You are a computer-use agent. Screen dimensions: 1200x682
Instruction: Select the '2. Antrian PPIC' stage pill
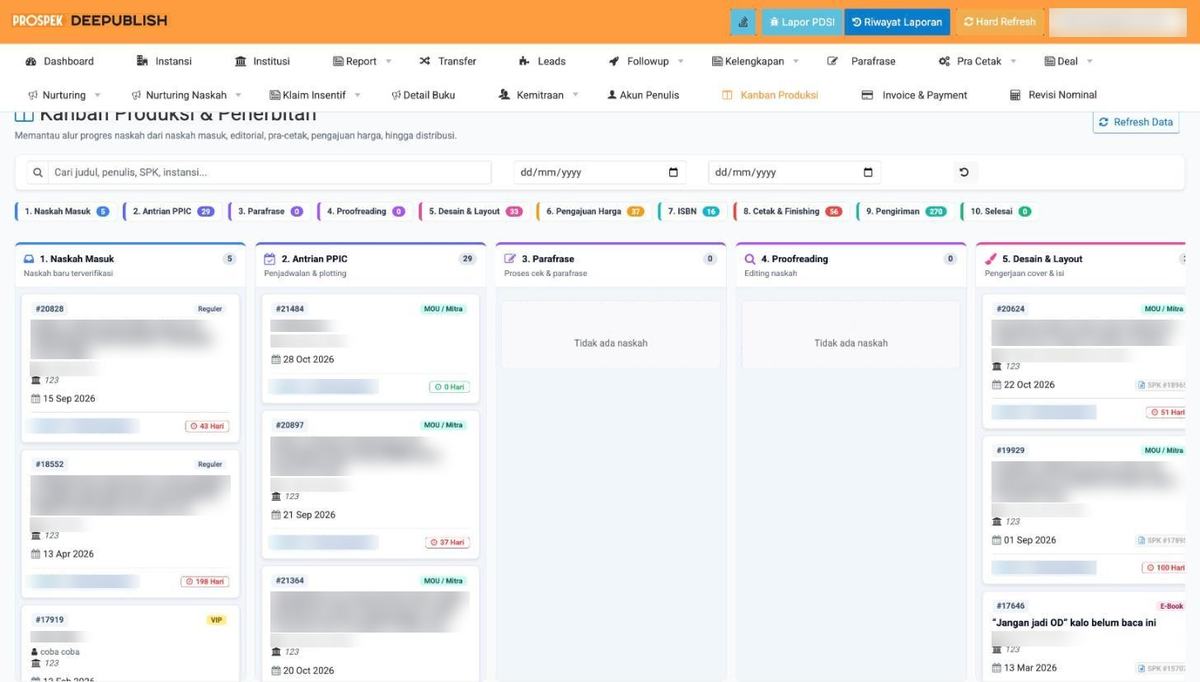171,212
